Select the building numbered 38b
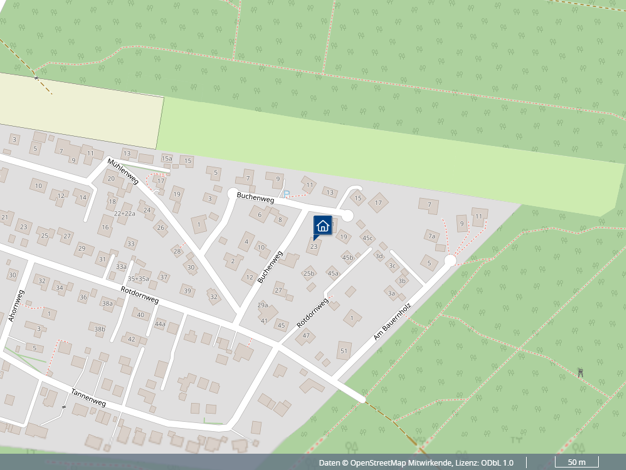 [x=100, y=328]
